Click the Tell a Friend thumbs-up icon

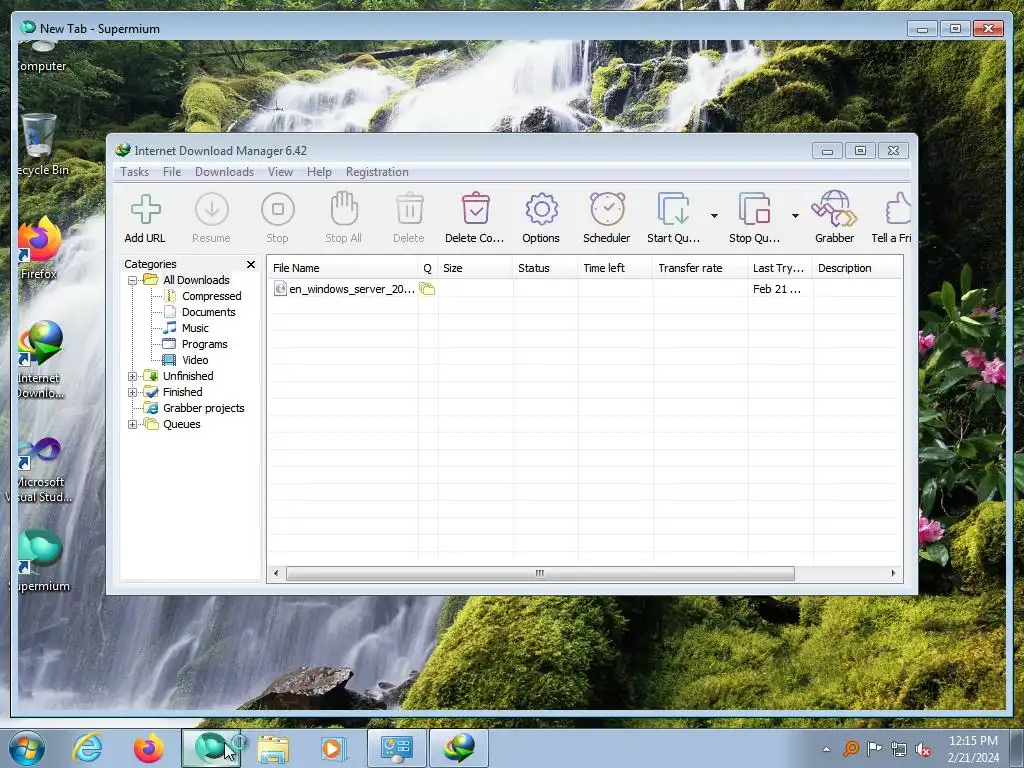(898, 208)
